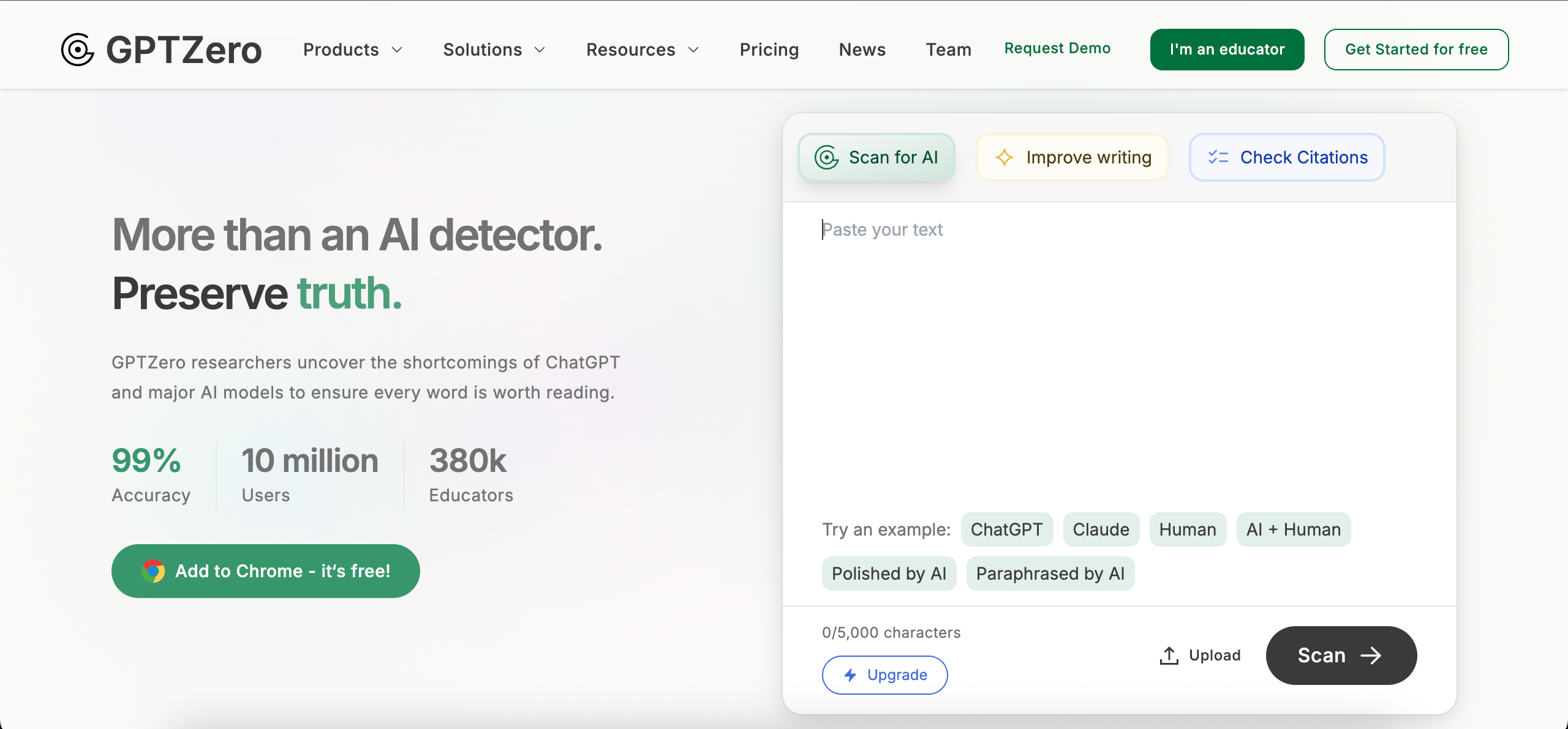Click the Check Citations checklist icon
The width and height of the screenshot is (1568, 729).
[1218, 157]
